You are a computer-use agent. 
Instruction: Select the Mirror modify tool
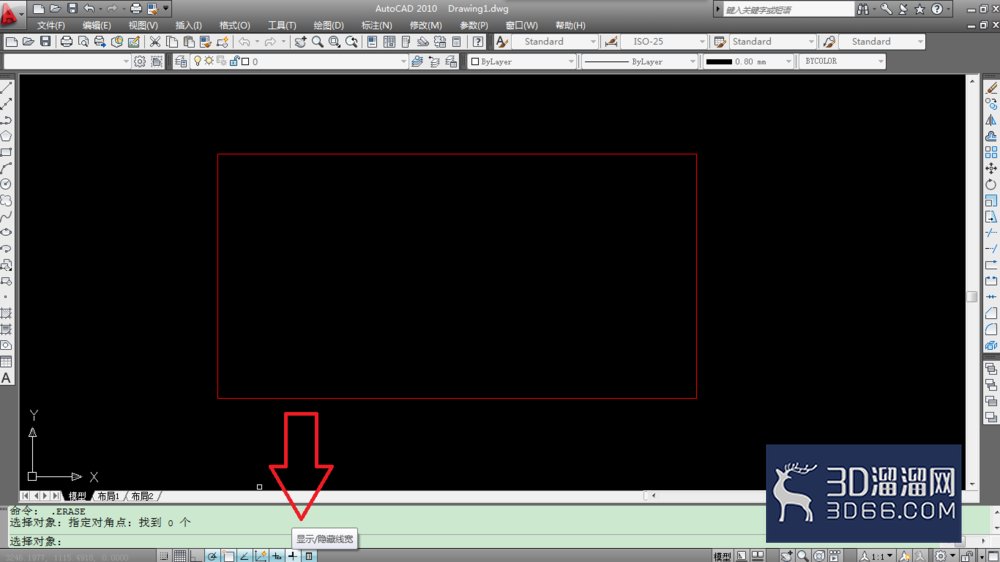[x=990, y=120]
